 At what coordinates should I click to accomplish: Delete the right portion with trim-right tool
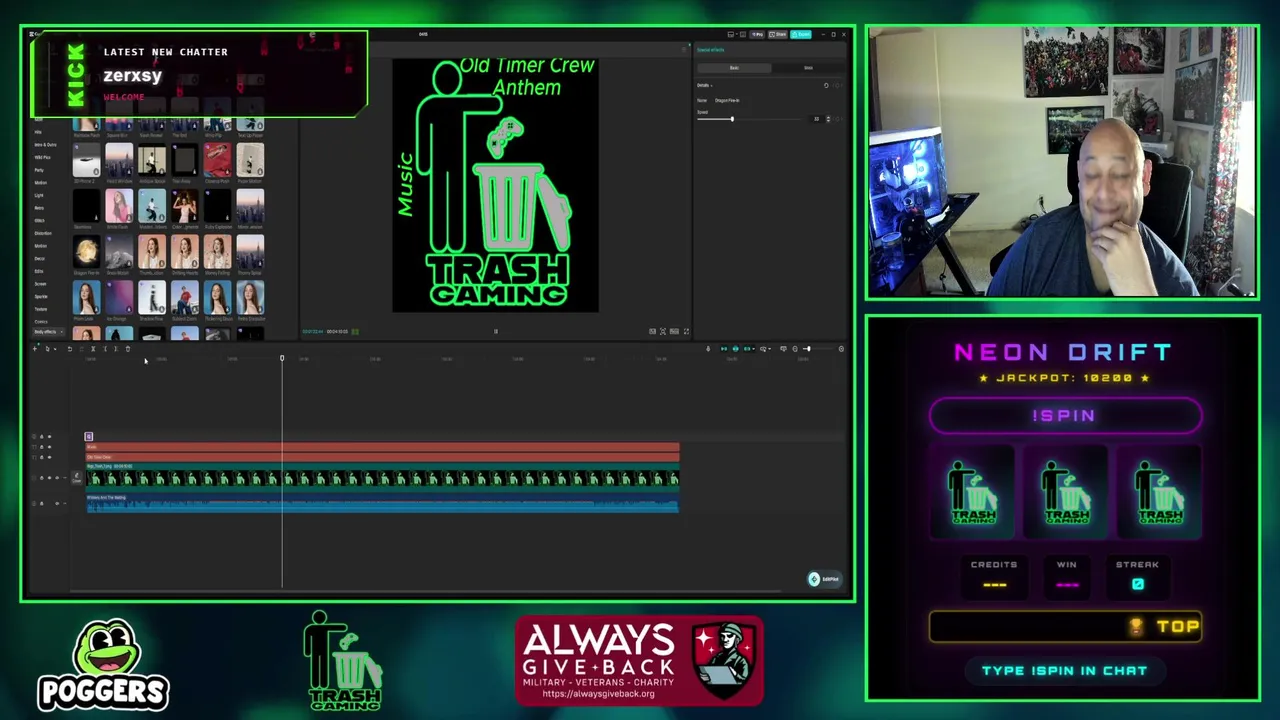tap(116, 349)
